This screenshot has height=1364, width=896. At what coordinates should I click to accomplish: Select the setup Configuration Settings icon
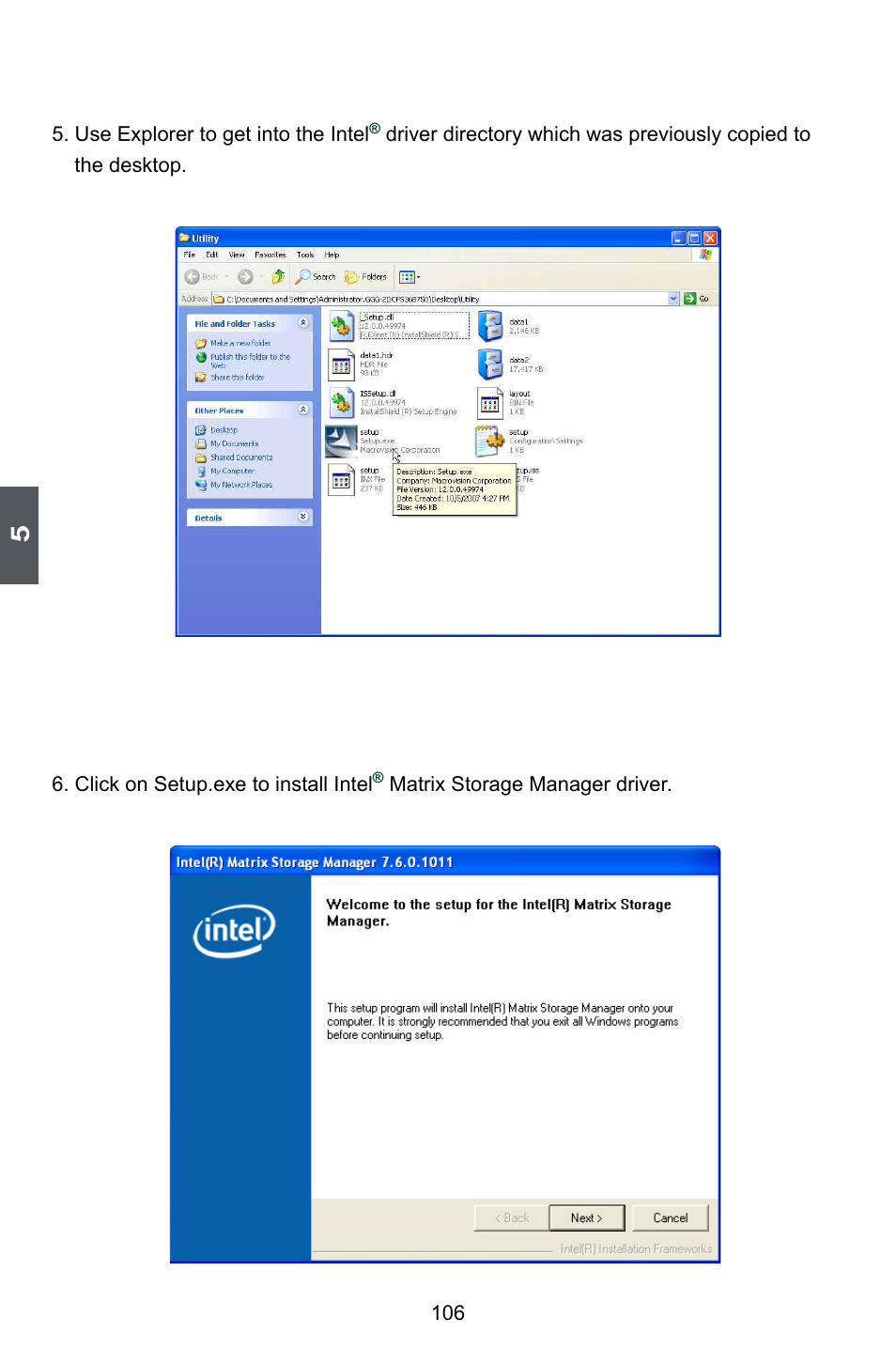[x=490, y=441]
